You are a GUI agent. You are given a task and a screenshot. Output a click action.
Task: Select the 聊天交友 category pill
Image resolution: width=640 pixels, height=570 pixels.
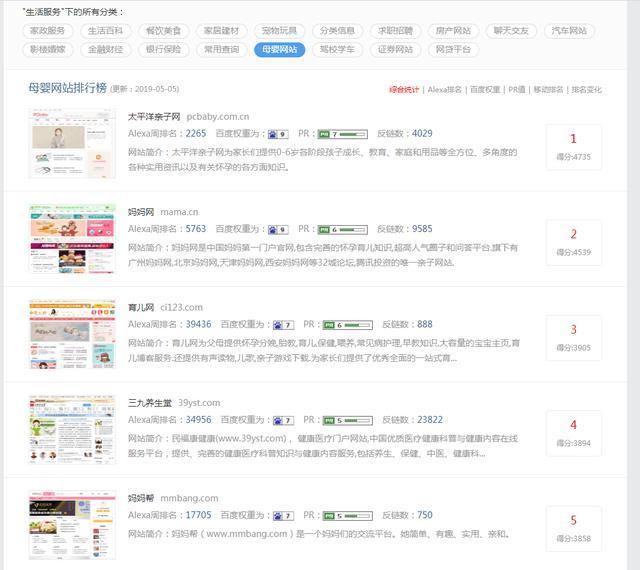coord(511,31)
